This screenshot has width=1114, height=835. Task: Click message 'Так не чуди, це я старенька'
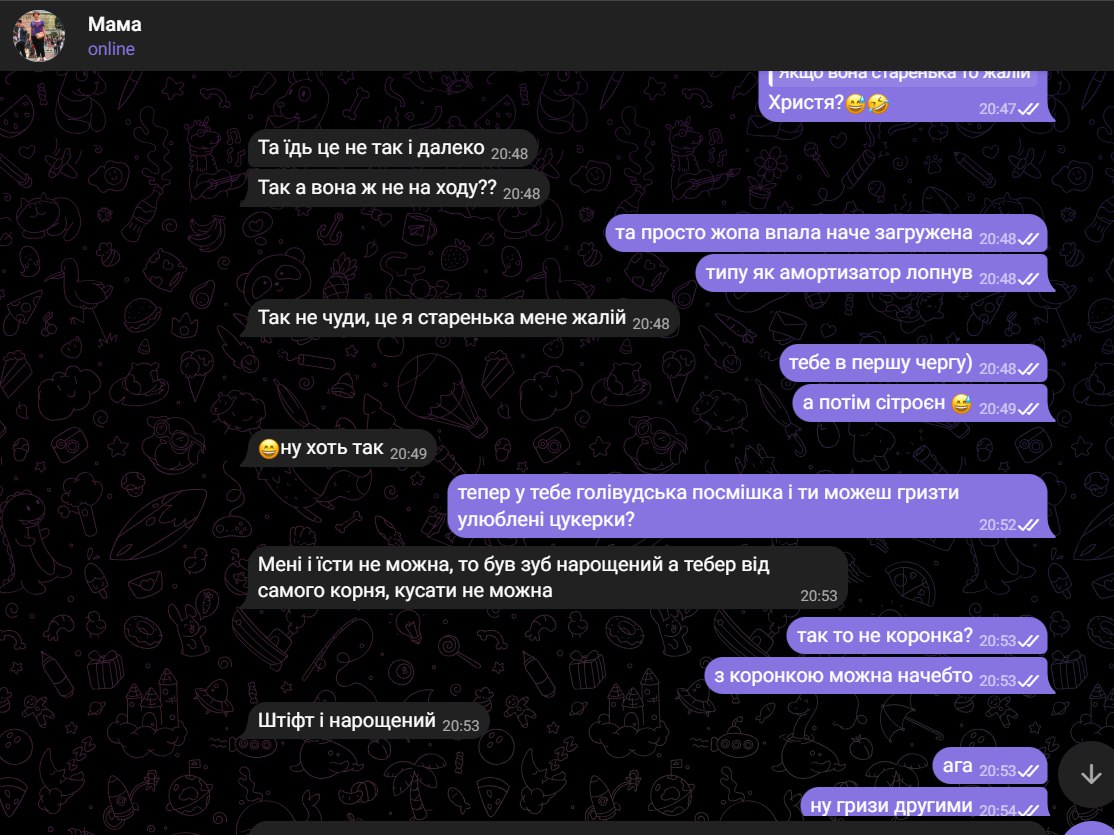tap(463, 318)
